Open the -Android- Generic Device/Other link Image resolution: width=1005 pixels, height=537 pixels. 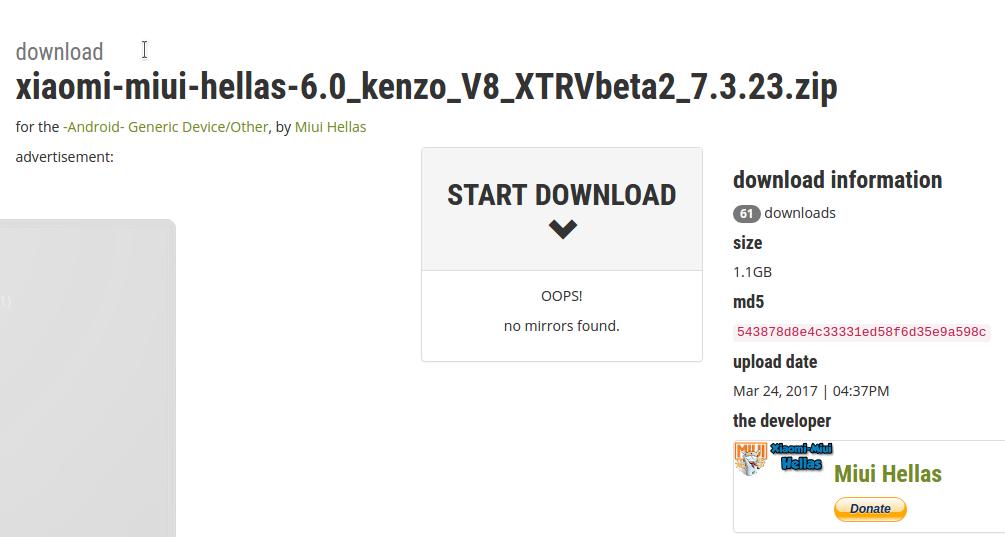166,127
